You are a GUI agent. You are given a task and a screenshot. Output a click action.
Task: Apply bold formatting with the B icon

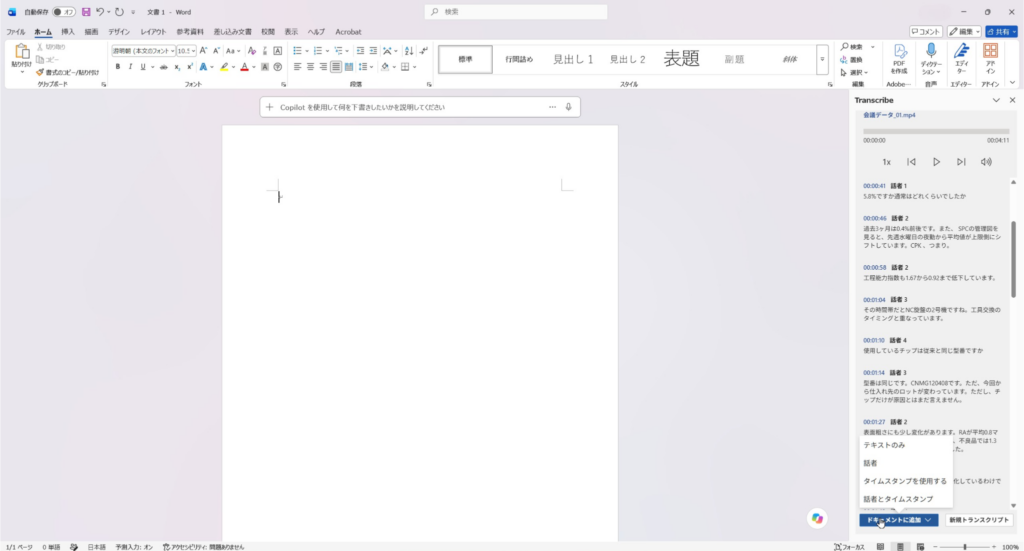pyautogui.click(x=118, y=67)
